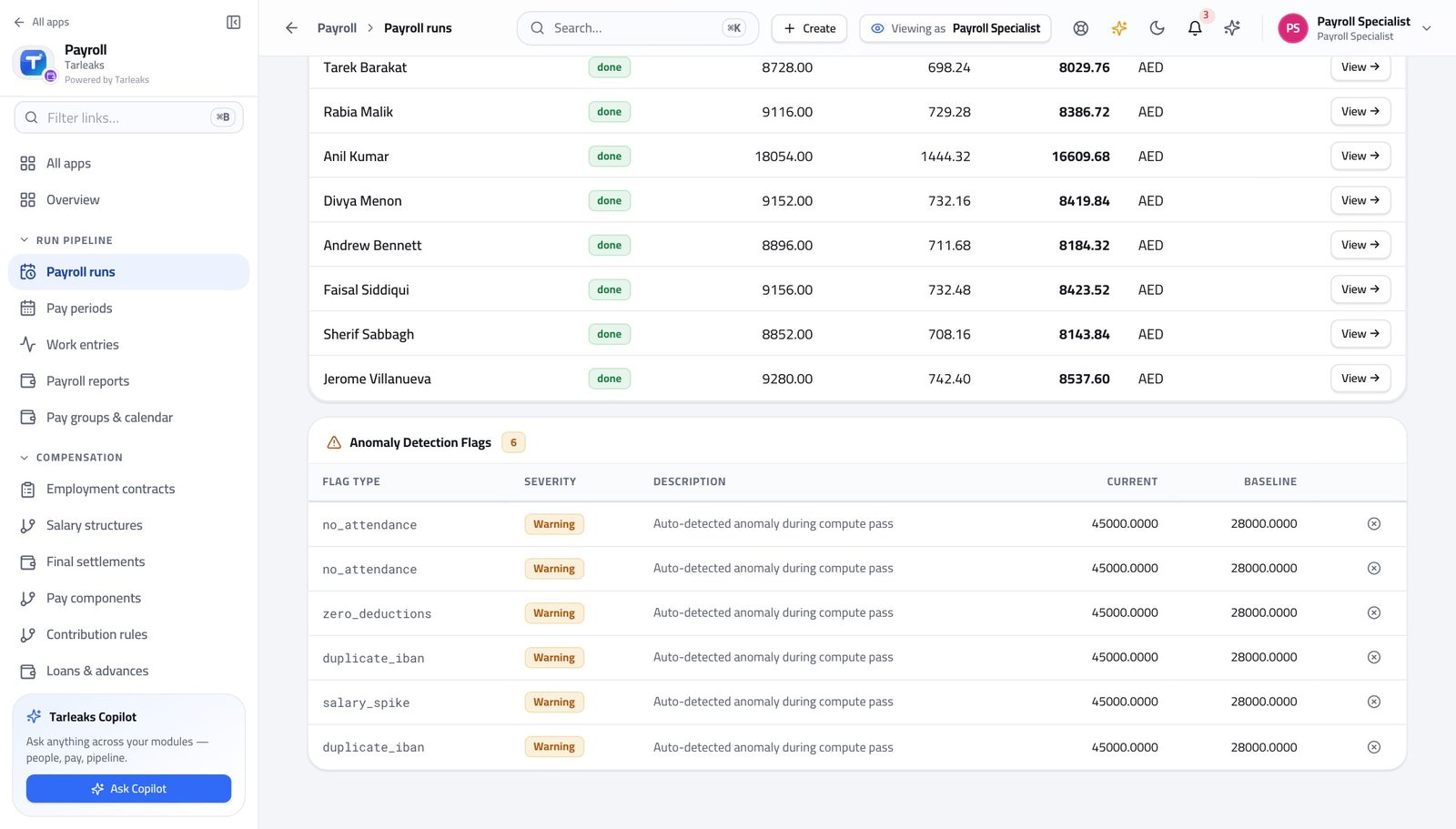Image resolution: width=1456 pixels, height=829 pixels.
Task: Open notifications bell
Action: point(1195,28)
